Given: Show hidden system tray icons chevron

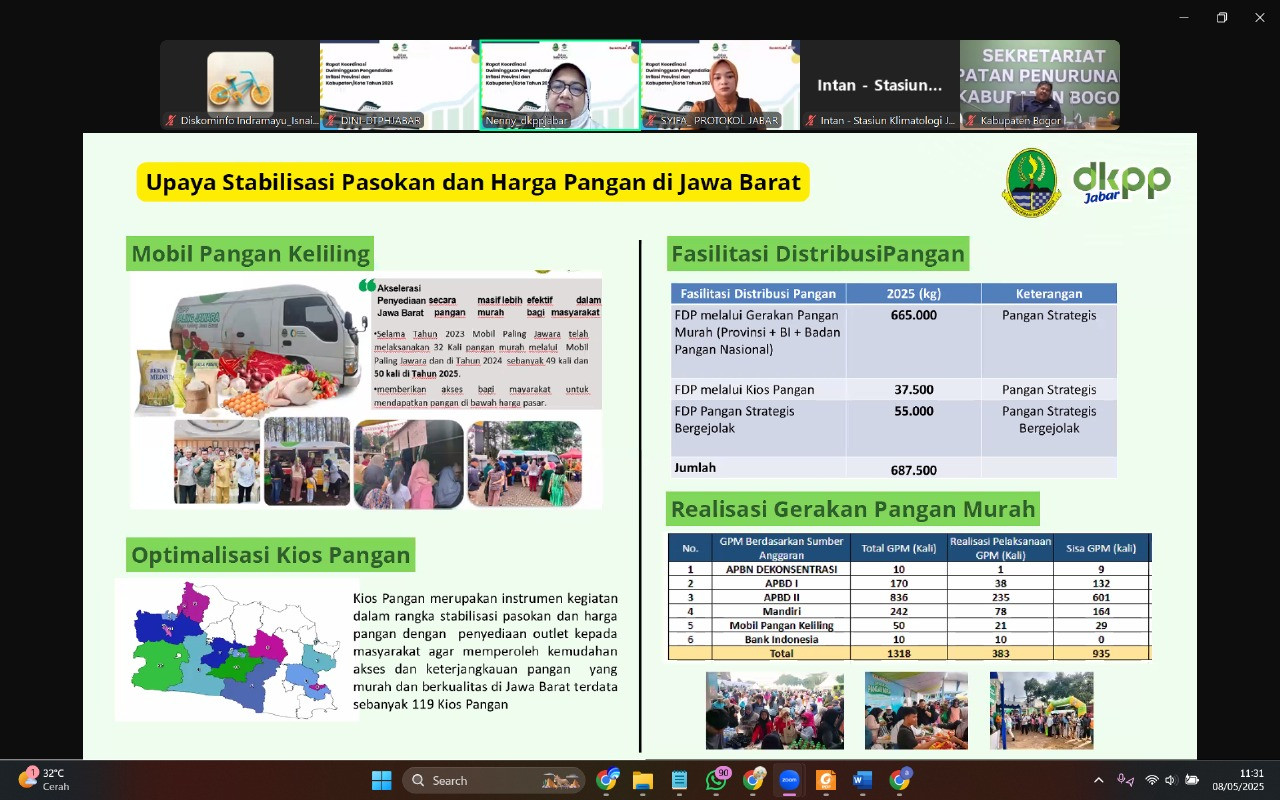Looking at the screenshot, I should pos(1098,780).
